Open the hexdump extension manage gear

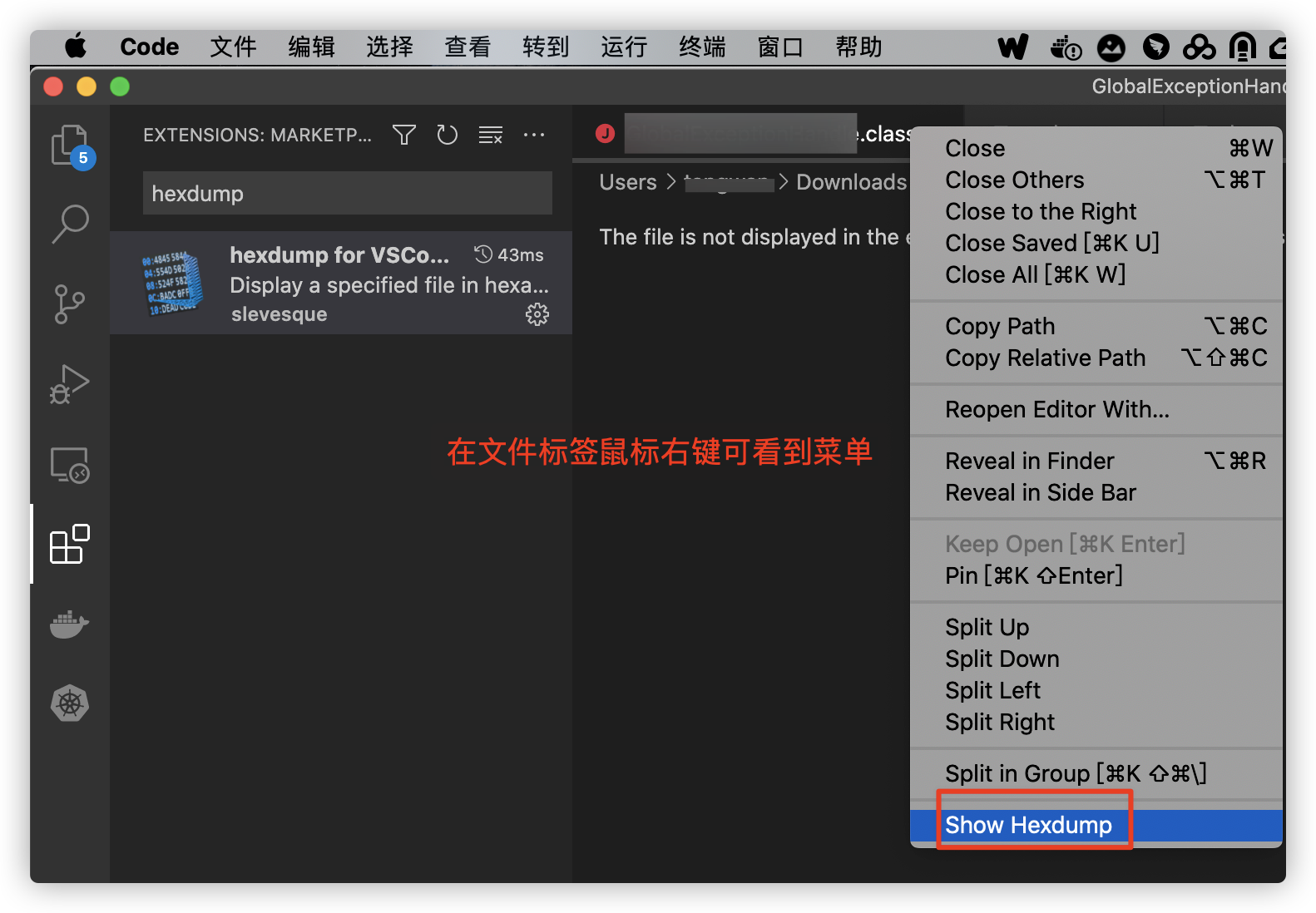tap(537, 314)
